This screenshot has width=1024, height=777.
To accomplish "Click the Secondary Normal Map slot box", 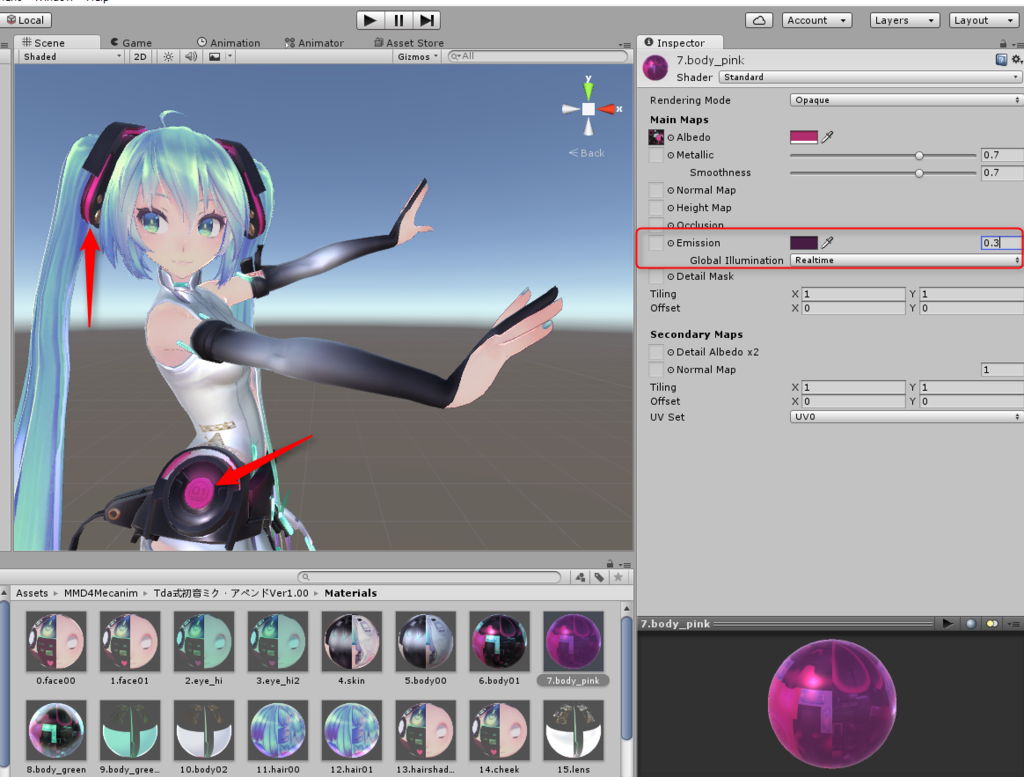I will coord(656,370).
